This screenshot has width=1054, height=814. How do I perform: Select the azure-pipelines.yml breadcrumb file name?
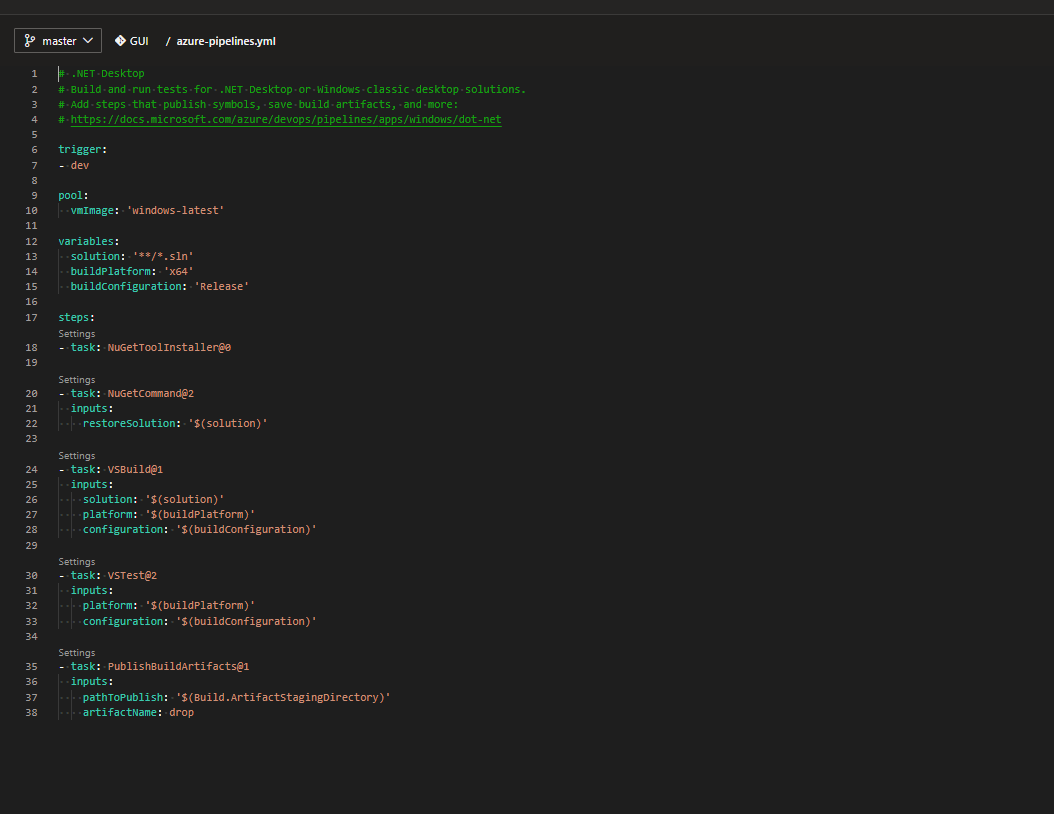click(x=226, y=41)
